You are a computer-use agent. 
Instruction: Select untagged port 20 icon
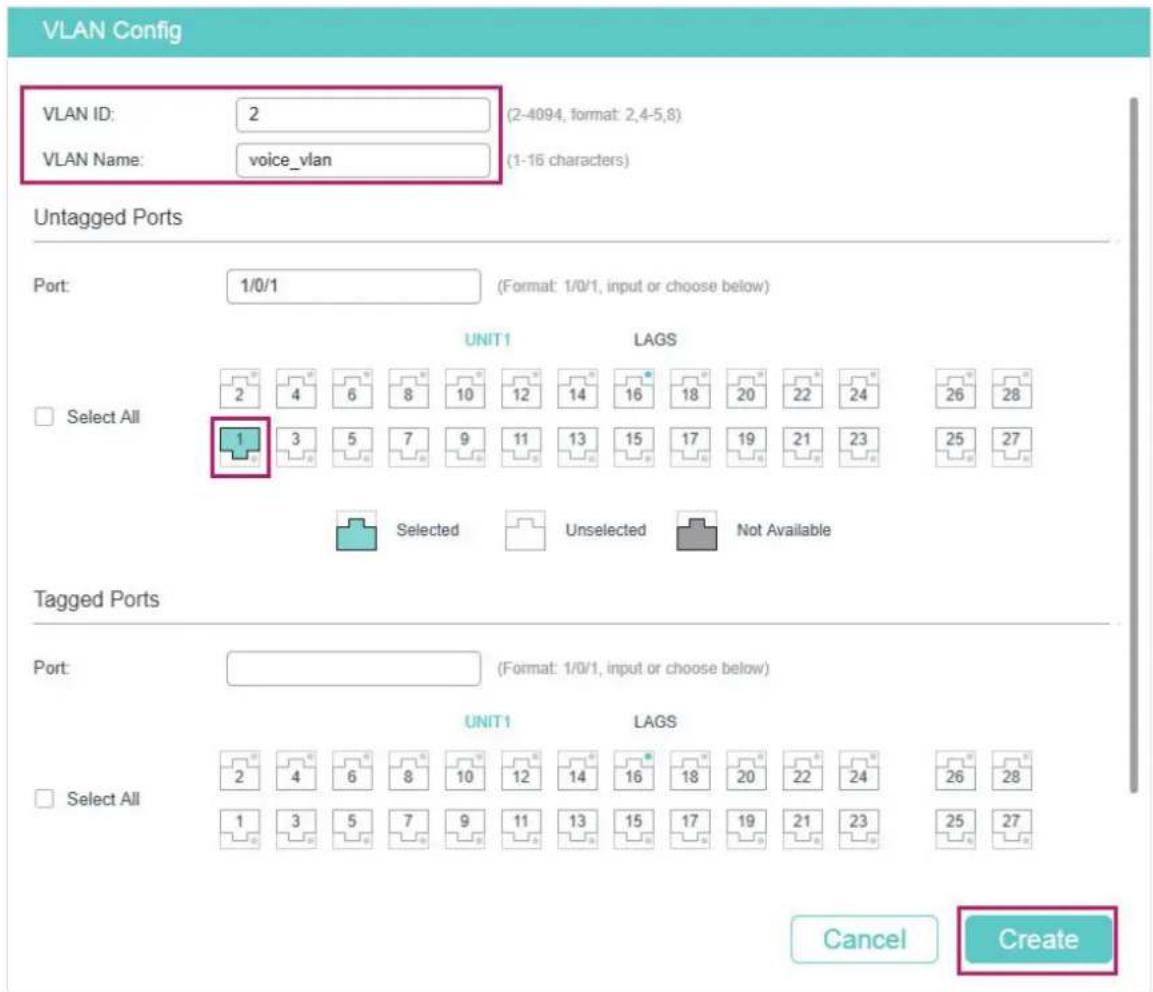coord(746,388)
